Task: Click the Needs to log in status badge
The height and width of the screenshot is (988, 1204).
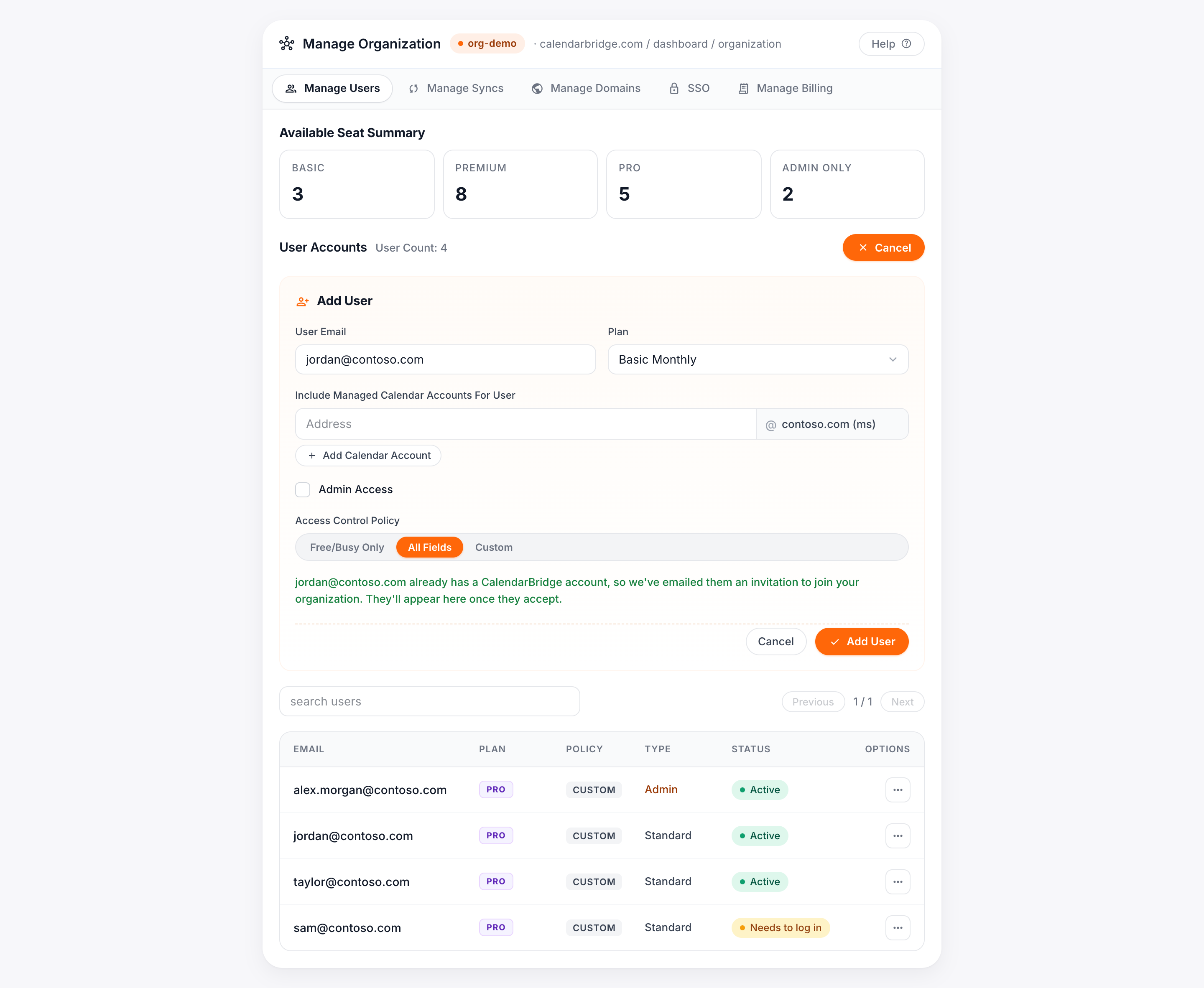Action: point(781,928)
